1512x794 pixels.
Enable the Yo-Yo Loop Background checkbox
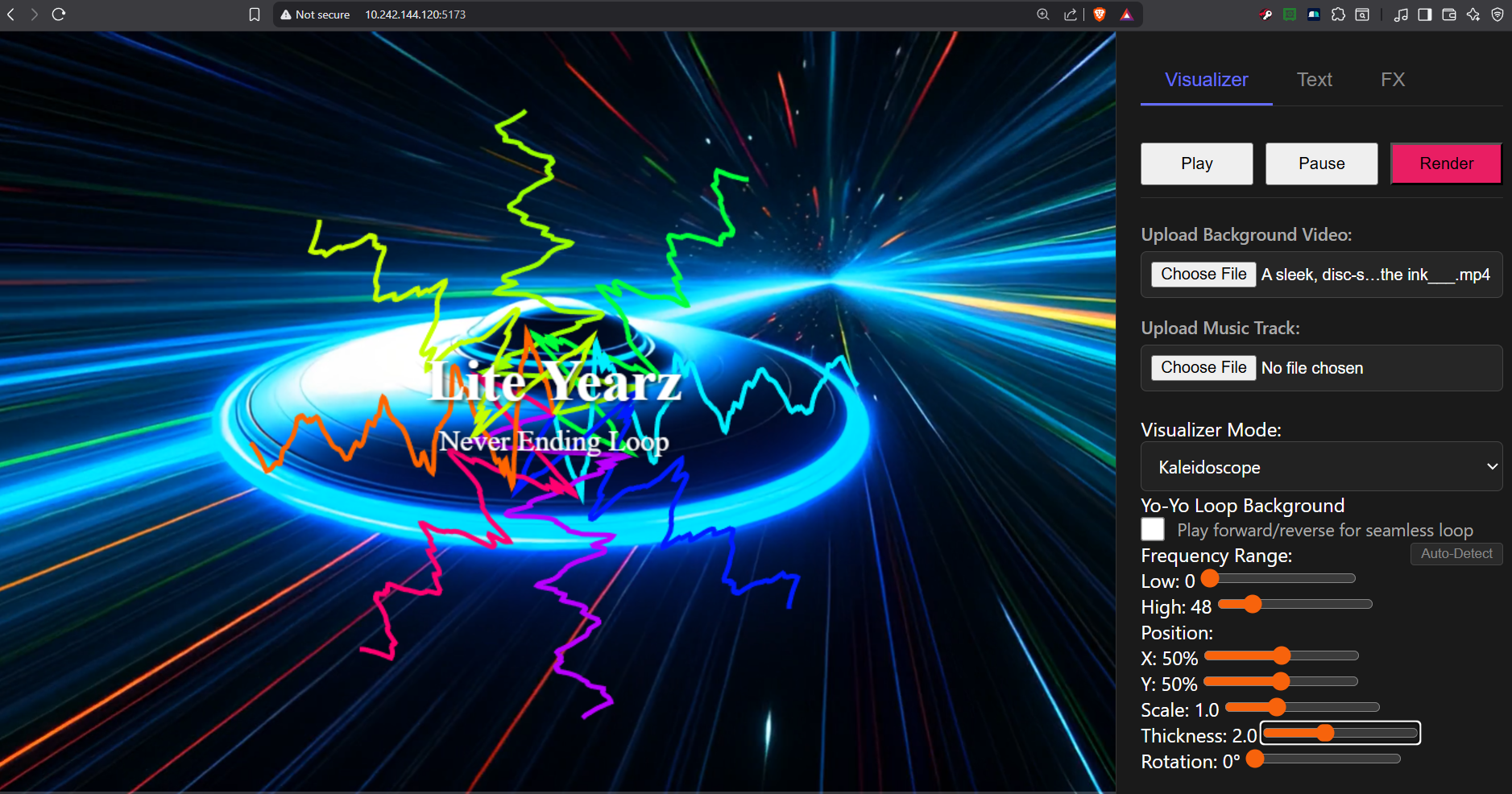1153,529
